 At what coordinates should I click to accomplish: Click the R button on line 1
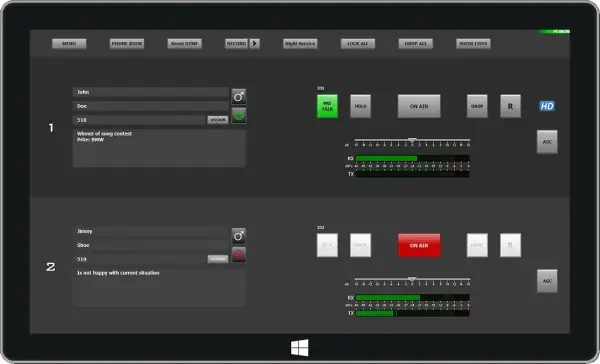[x=510, y=106]
